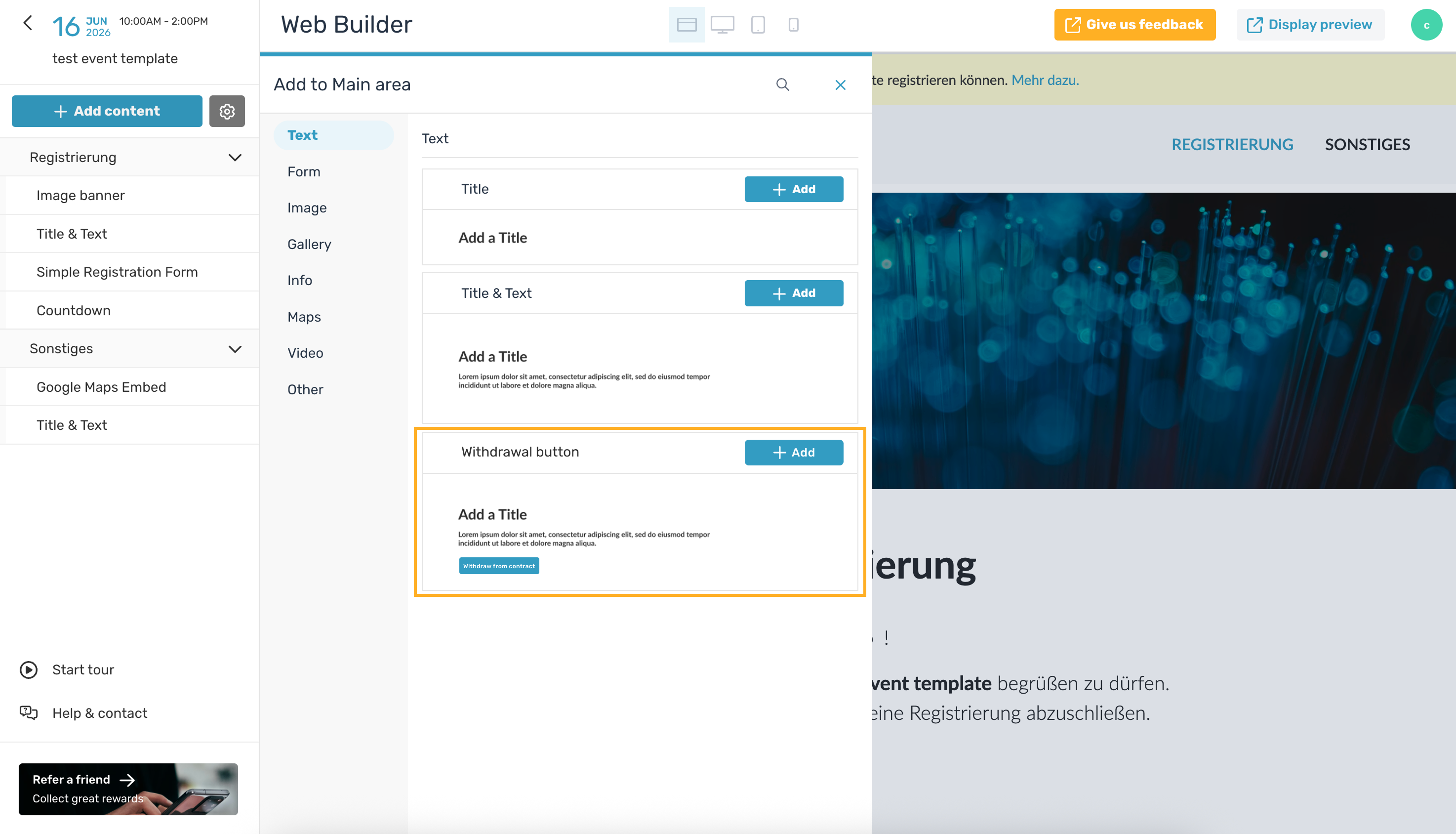Collapse the Registrierung section chevron
Image resolution: width=1456 pixels, height=834 pixels.
click(x=235, y=158)
